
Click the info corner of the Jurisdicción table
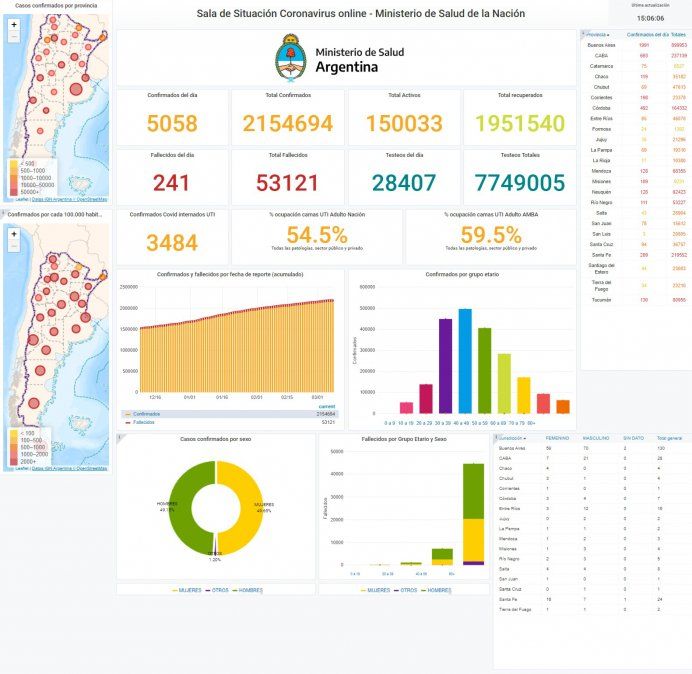[x=496, y=437]
